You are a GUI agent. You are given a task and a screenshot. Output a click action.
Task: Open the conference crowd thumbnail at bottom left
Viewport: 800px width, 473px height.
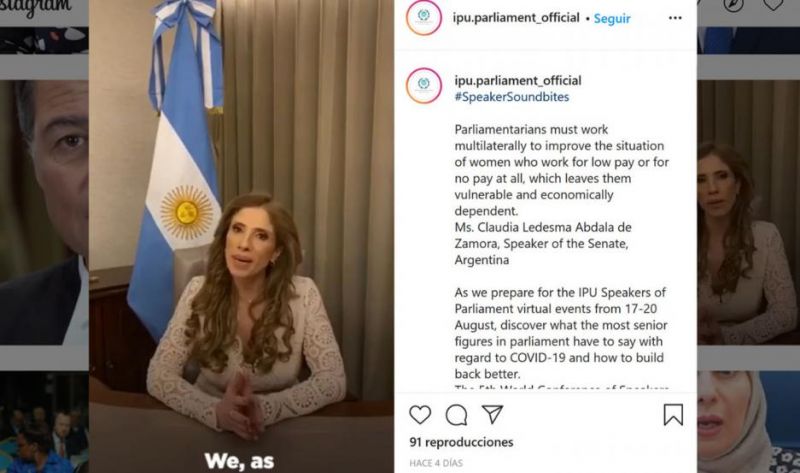44,422
